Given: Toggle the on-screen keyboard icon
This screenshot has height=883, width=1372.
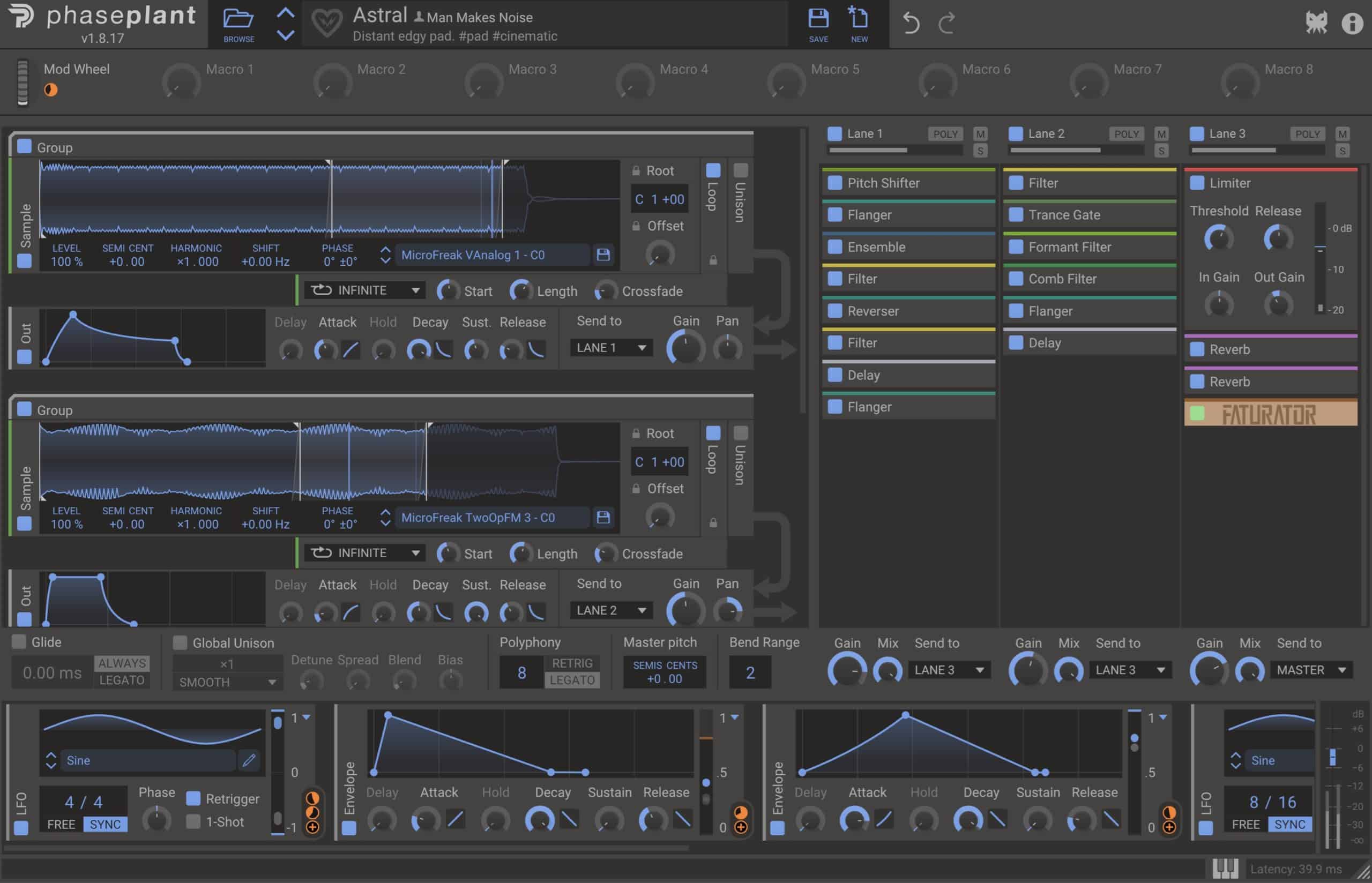Looking at the screenshot, I should coord(1225,869).
